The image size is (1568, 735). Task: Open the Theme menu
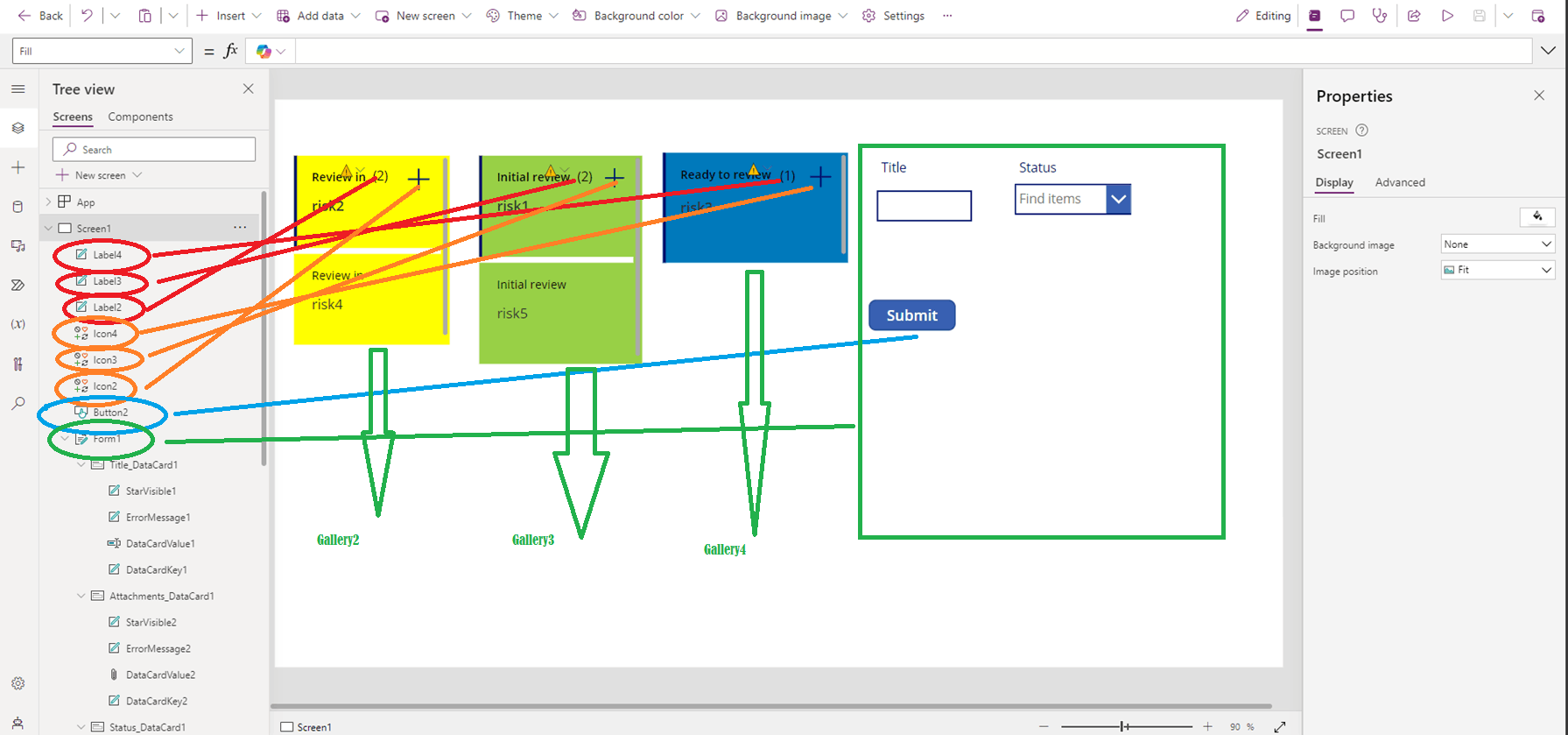coord(523,16)
